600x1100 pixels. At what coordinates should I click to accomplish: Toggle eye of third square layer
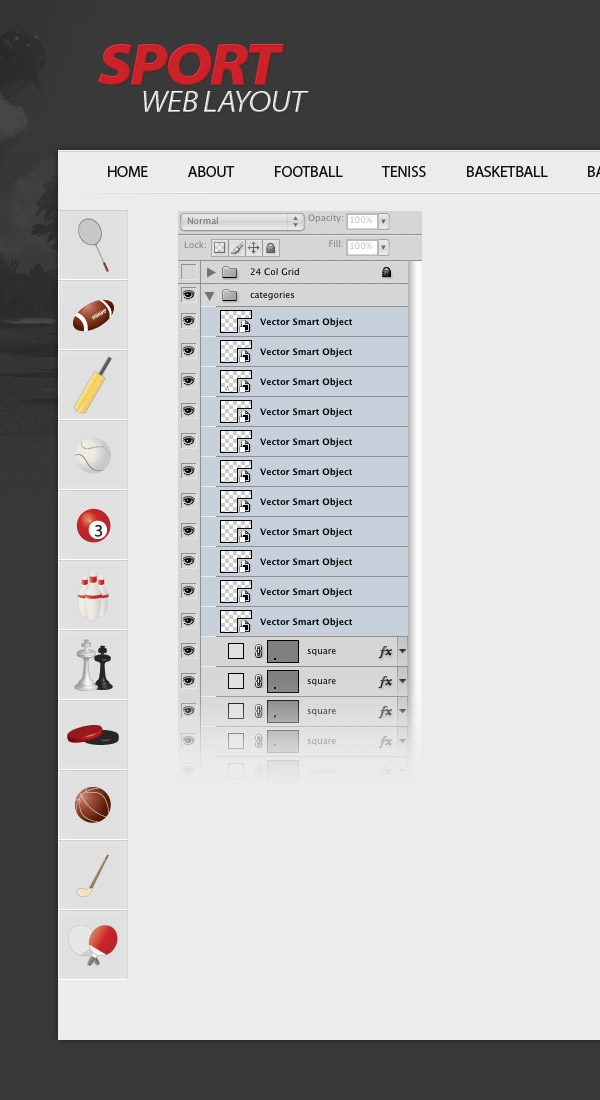[189, 711]
